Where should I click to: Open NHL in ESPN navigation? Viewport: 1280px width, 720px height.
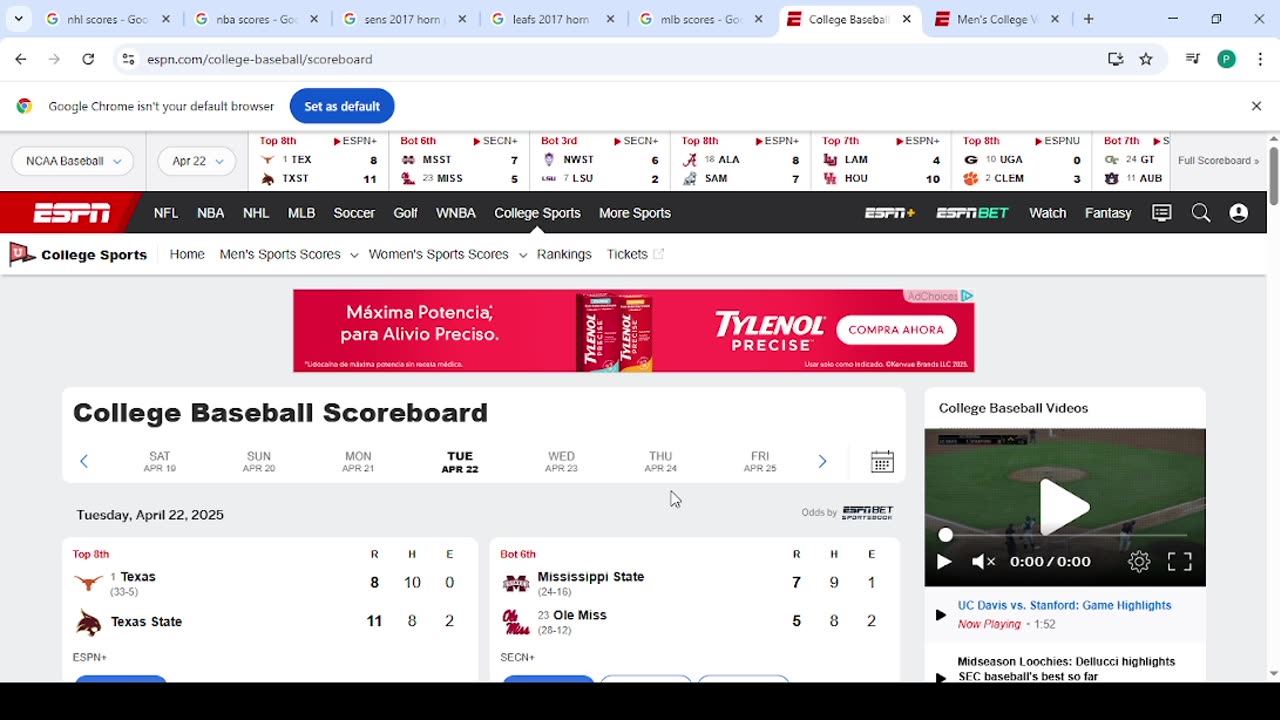click(x=256, y=213)
